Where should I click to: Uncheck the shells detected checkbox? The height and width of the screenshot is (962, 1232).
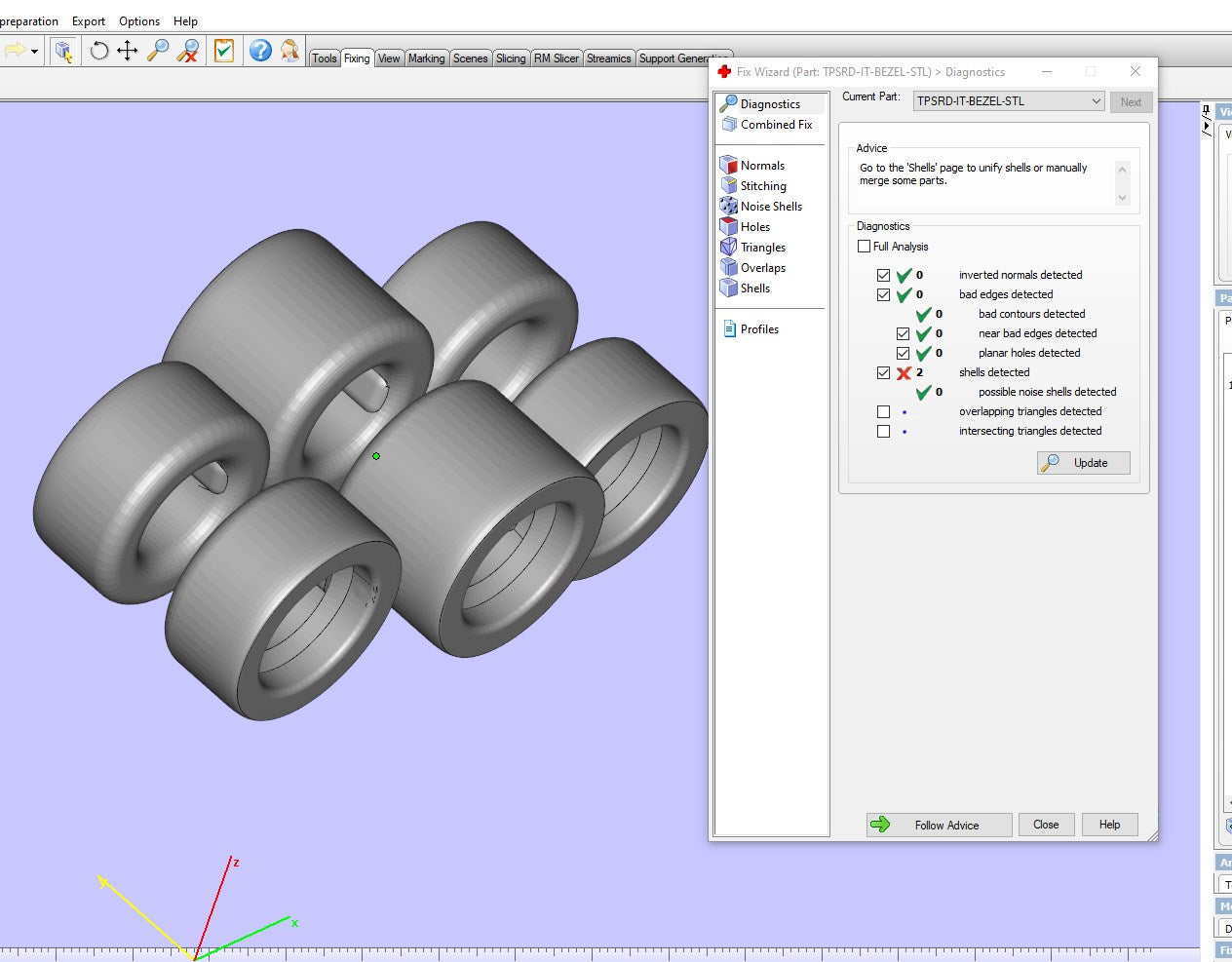click(x=883, y=372)
